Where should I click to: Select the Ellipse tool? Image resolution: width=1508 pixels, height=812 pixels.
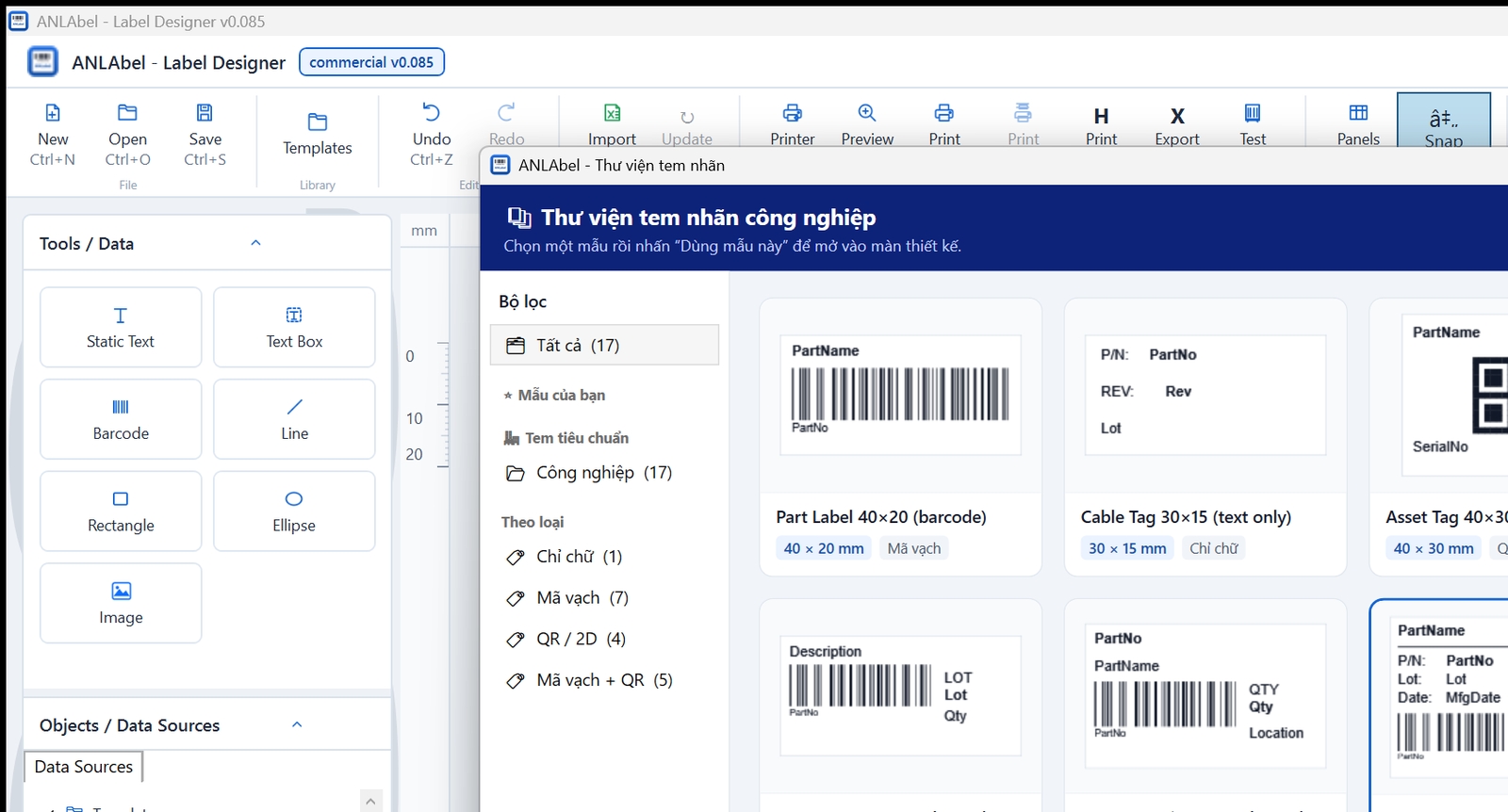coord(294,511)
